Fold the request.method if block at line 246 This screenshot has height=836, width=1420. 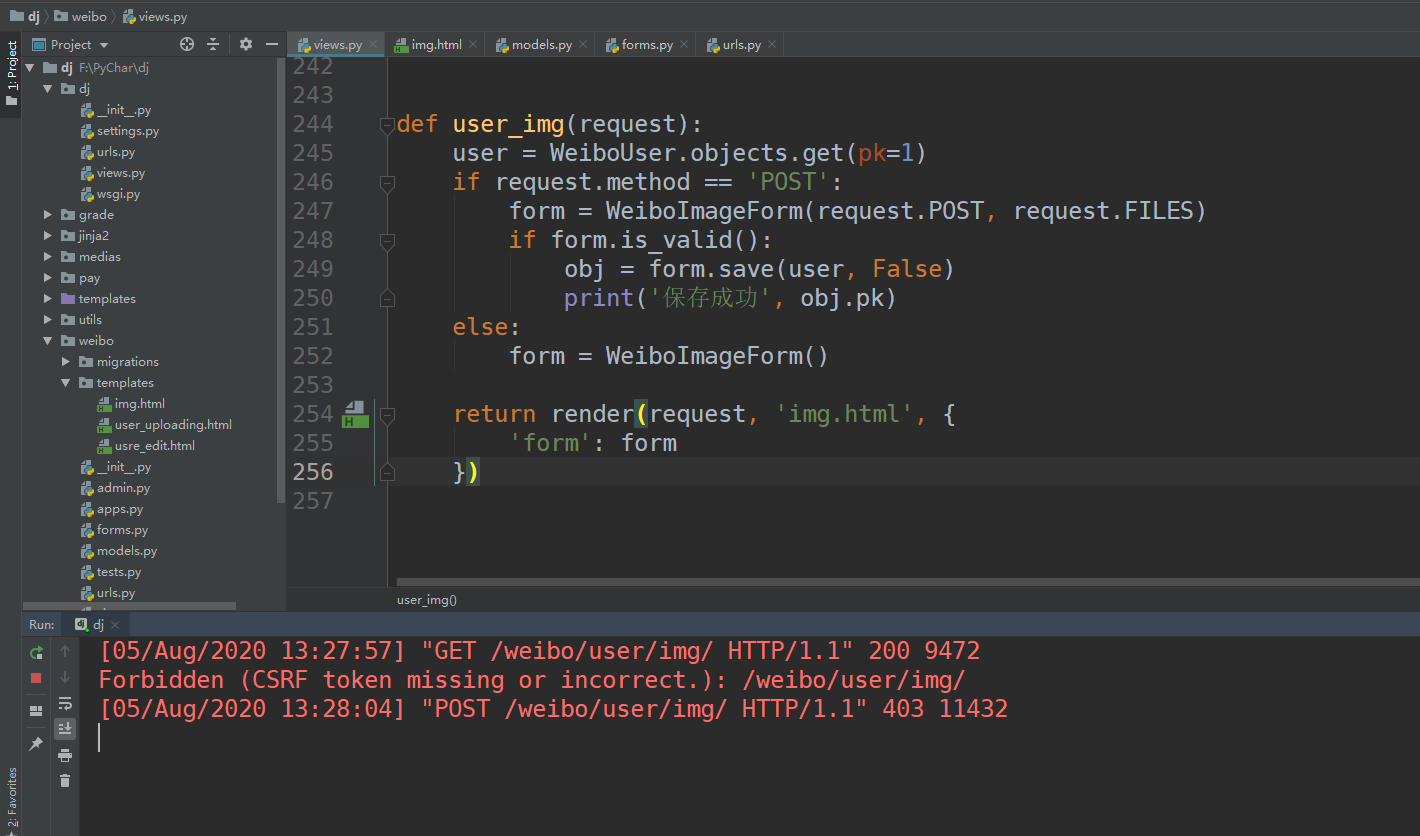pos(387,183)
